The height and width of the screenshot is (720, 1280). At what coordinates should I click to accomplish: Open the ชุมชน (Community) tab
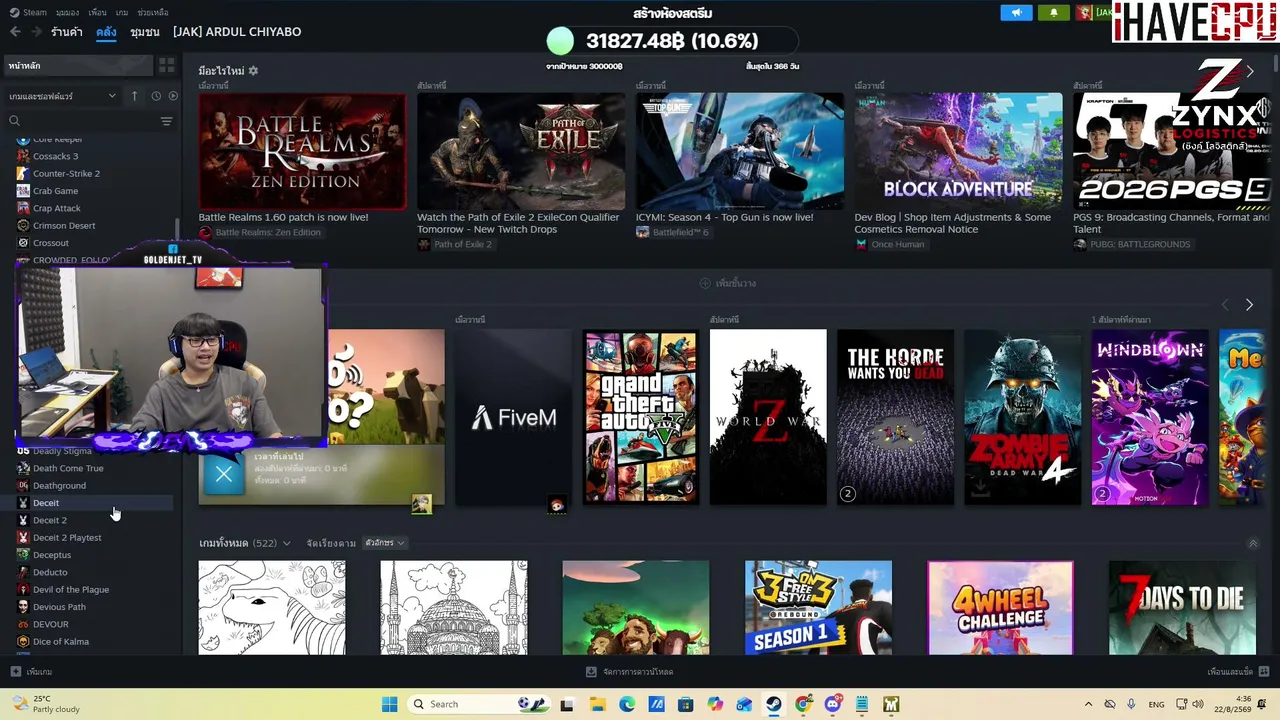coord(145,32)
